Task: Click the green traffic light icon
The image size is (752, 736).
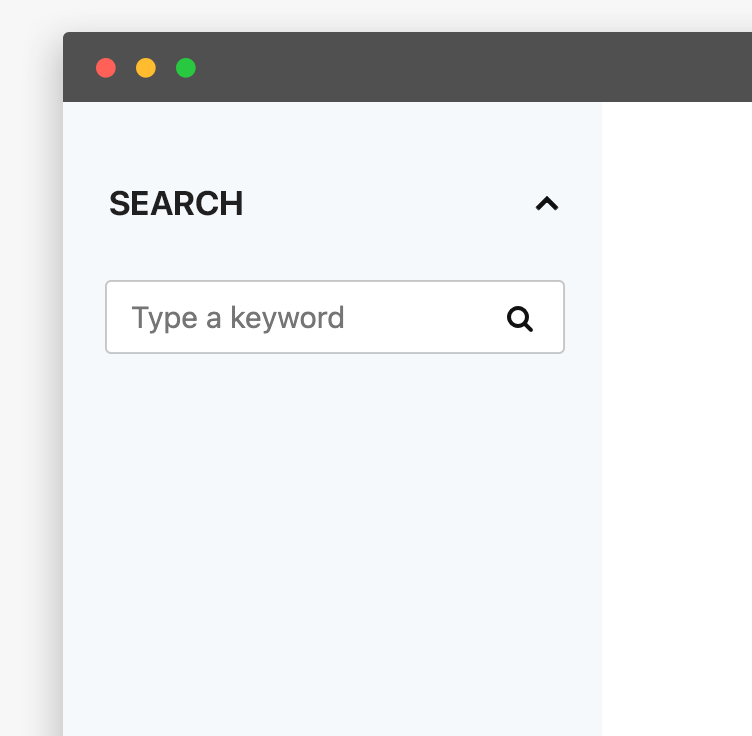Action: pyautogui.click(x=186, y=68)
